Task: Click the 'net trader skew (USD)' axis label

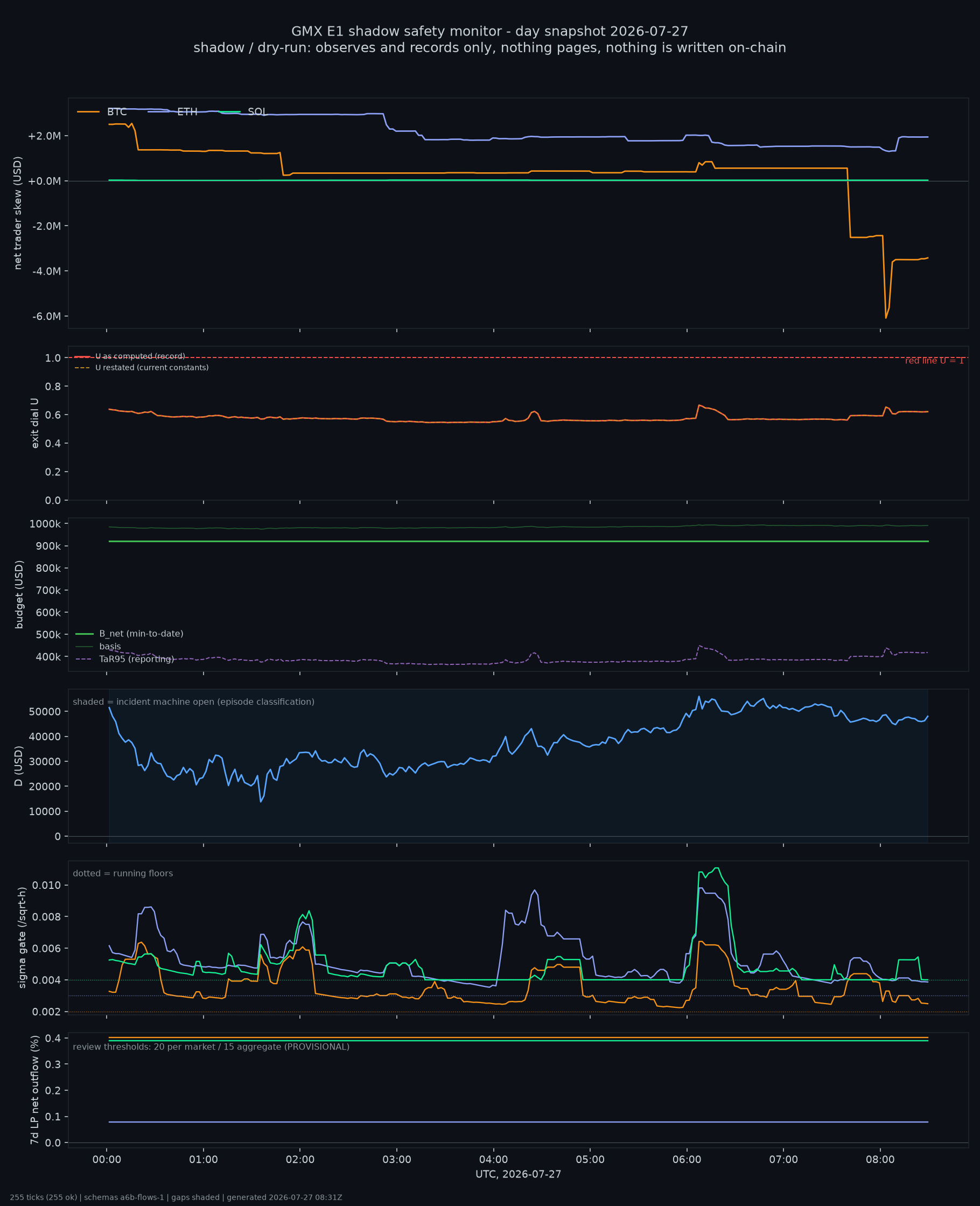Action: tap(18, 213)
